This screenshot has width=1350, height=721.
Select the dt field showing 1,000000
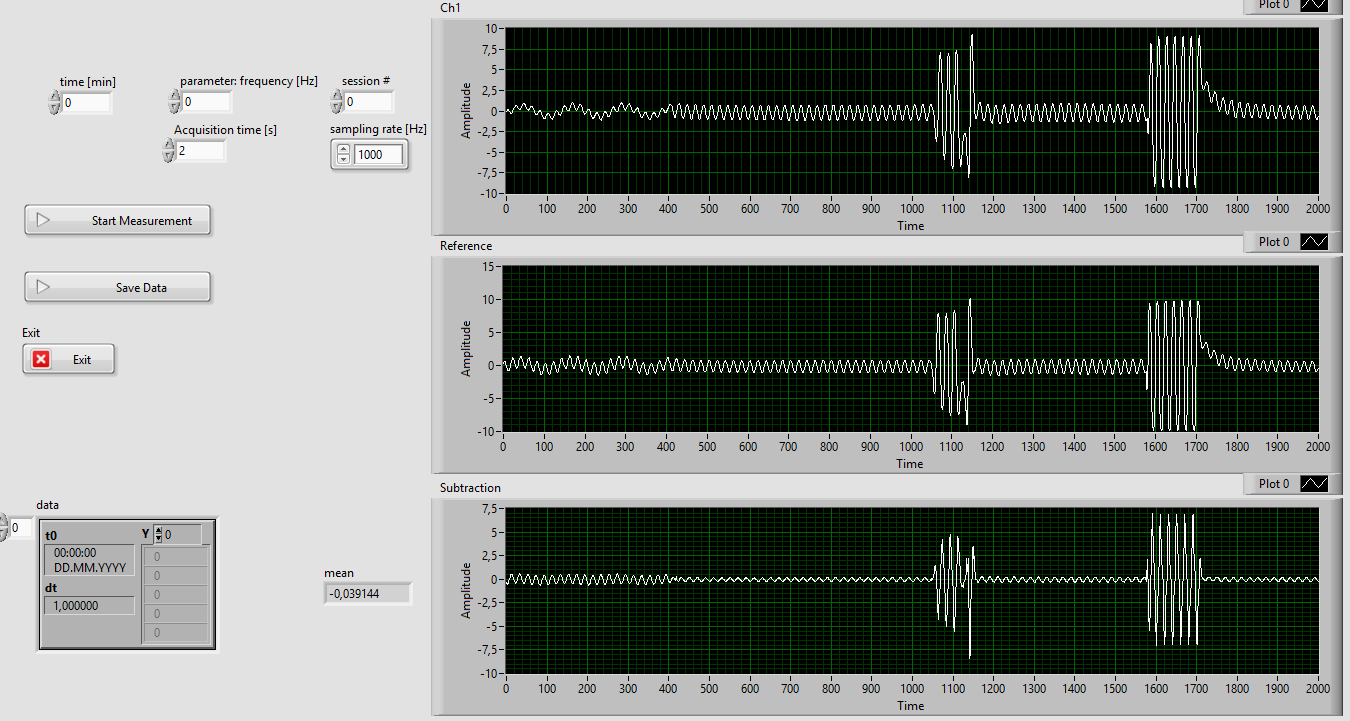pos(89,605)
